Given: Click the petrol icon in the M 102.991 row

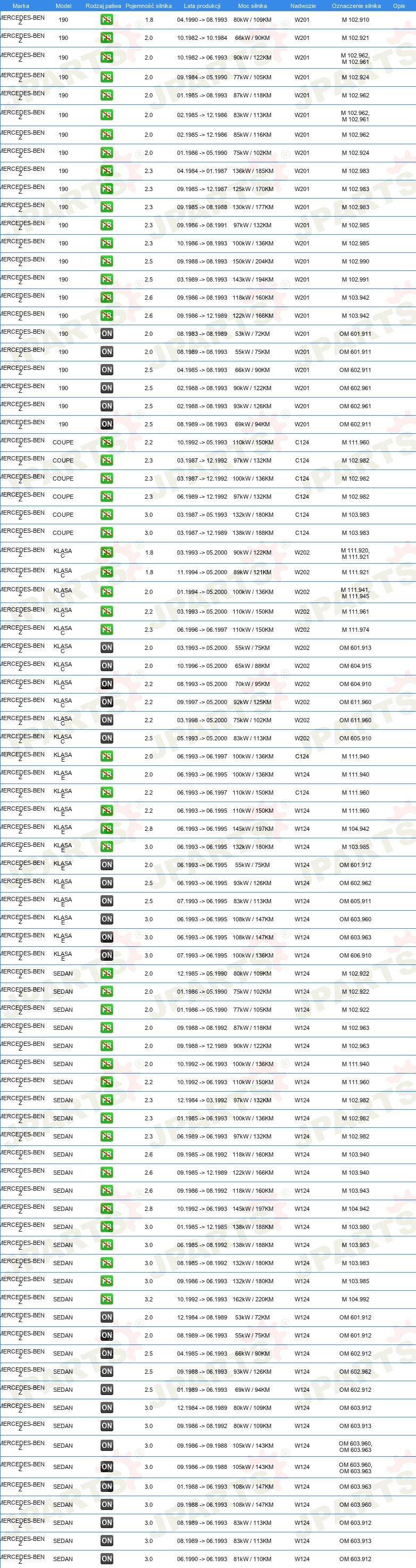Looking at the screenshot, I should coord(106,279).
